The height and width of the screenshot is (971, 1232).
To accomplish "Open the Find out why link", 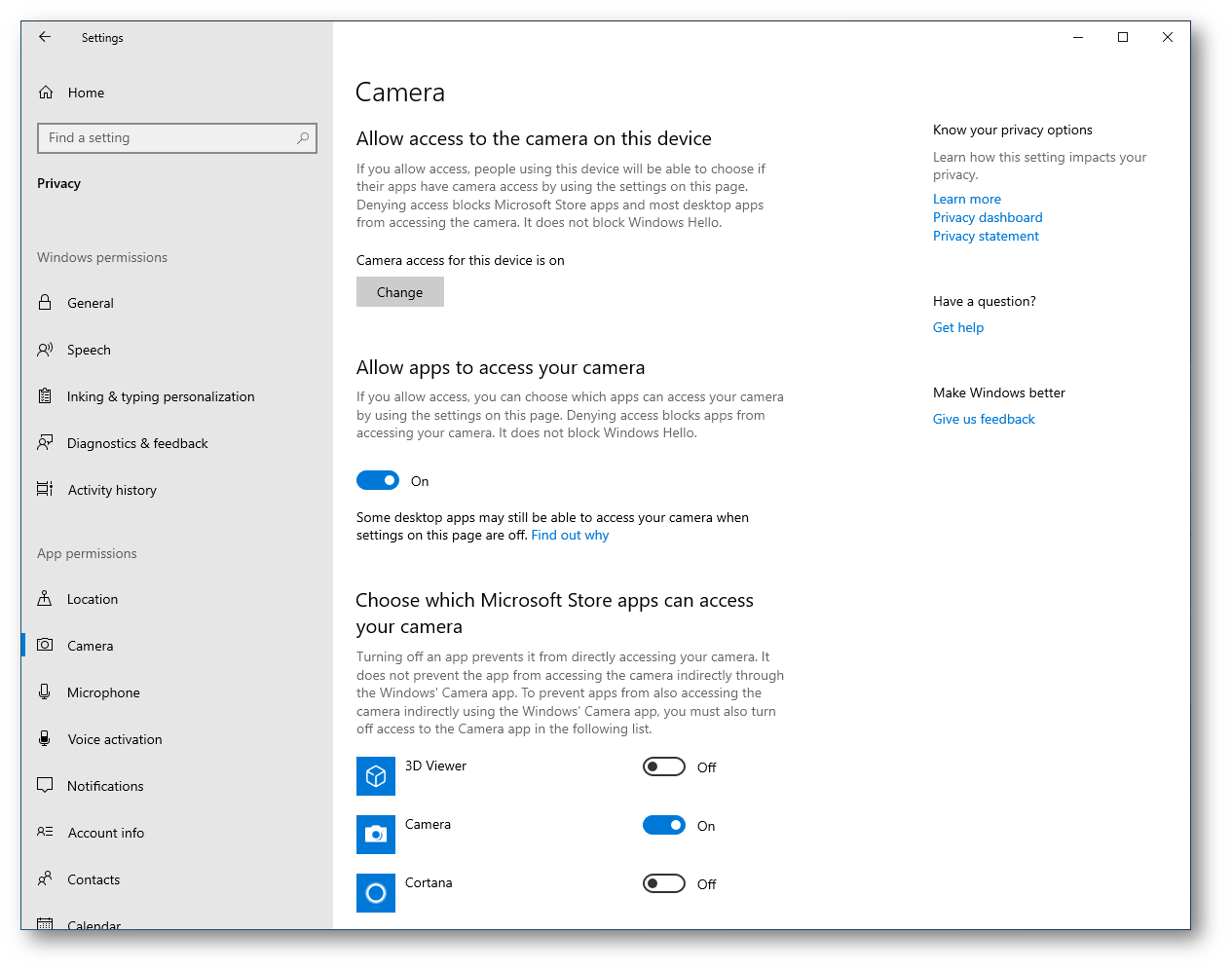I will pyautogui.click(x=570, y=535).
